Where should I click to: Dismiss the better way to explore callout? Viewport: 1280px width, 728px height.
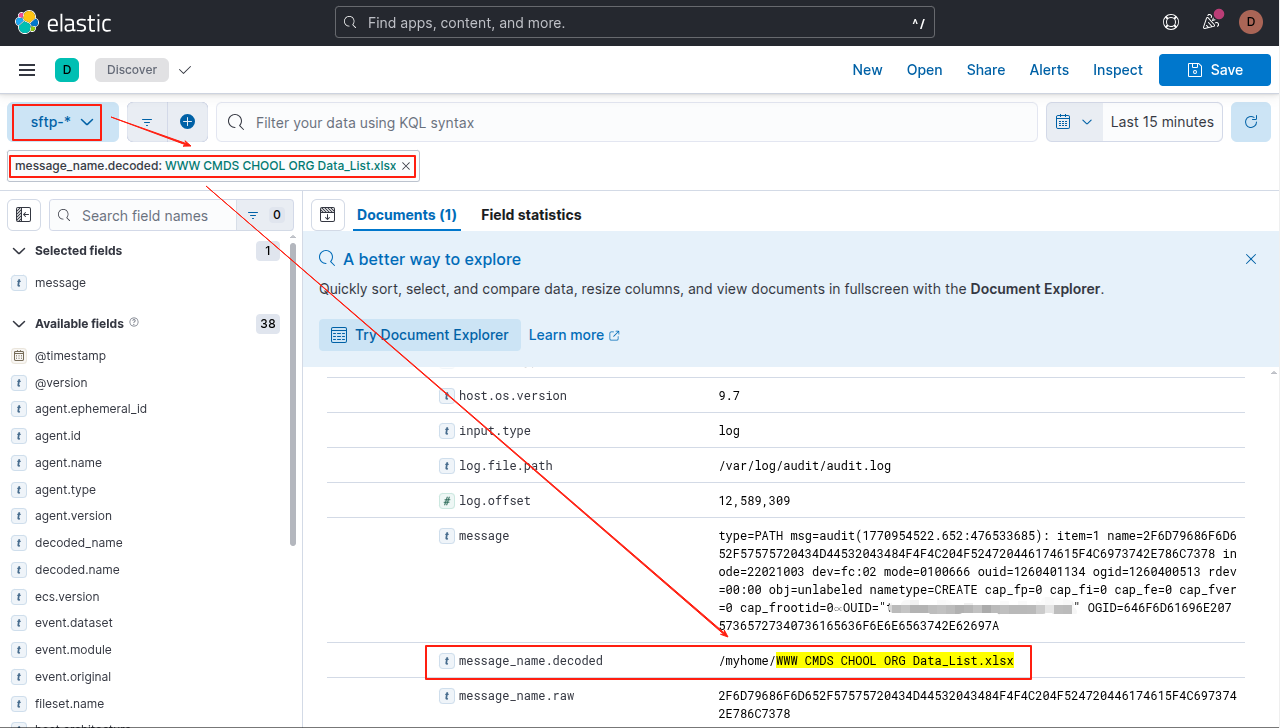[x=1250, y=259]
